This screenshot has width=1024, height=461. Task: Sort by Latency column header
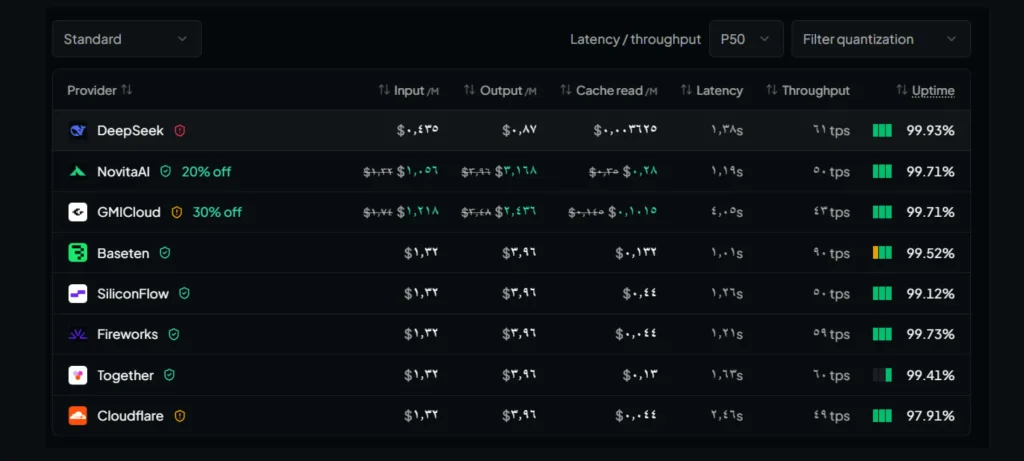pos(711,91)
